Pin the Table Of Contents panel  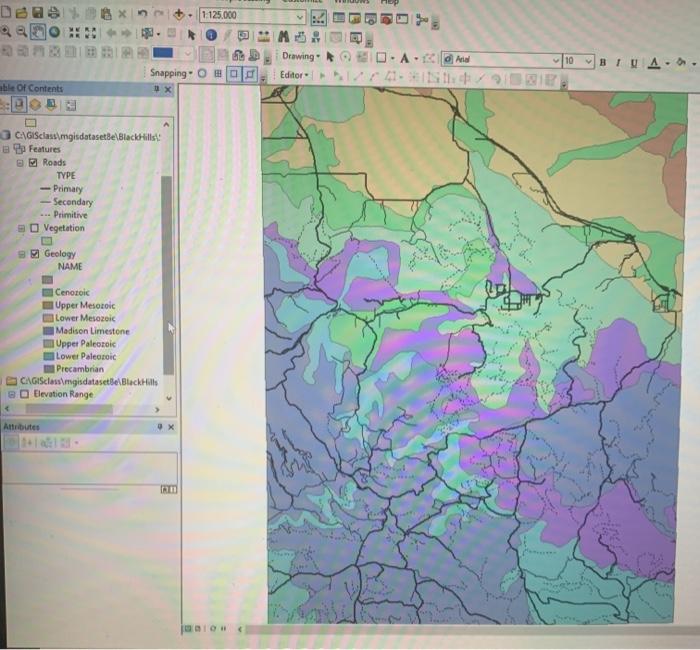[156, 89]
